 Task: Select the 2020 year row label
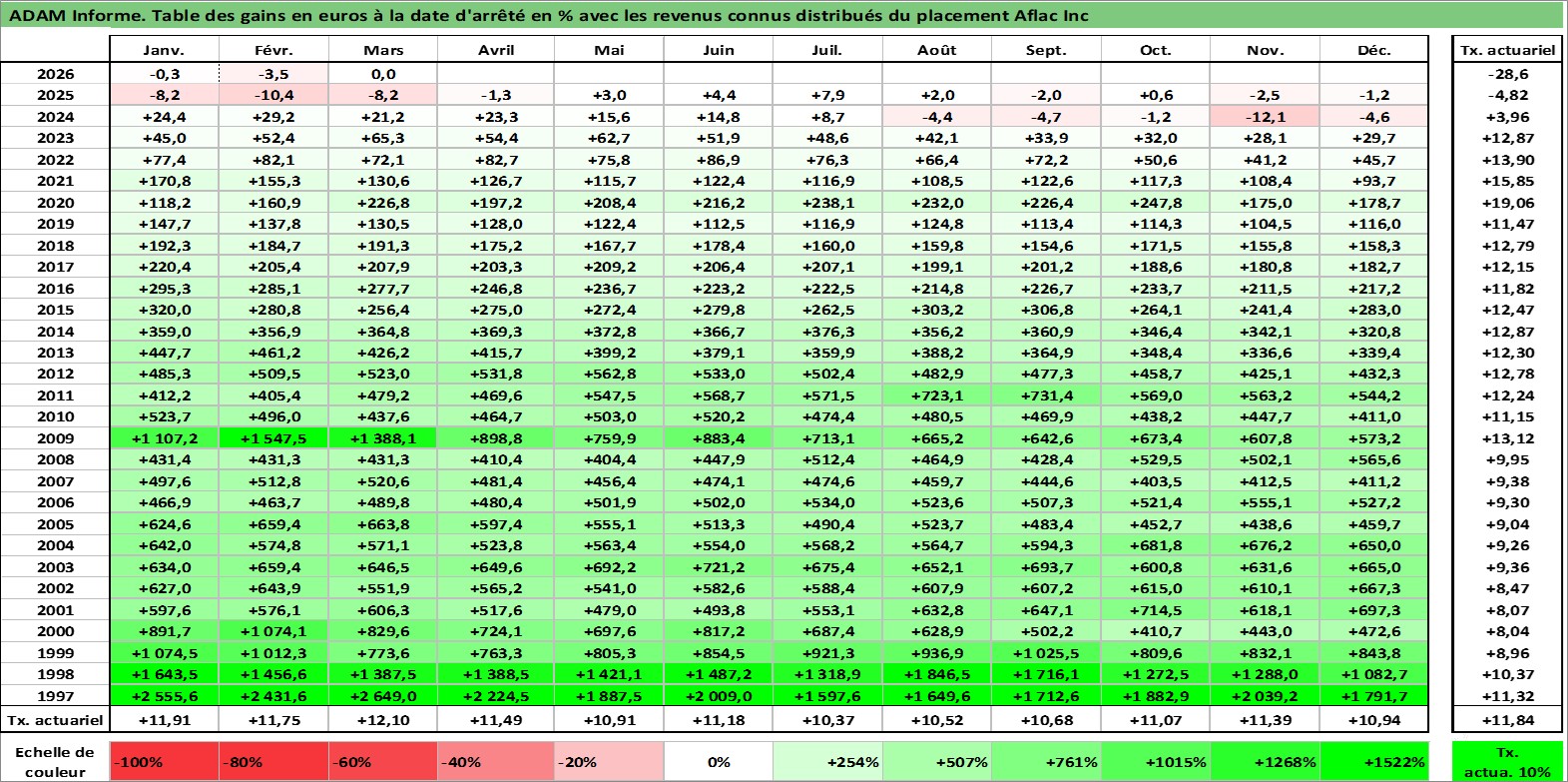(55, 203)
